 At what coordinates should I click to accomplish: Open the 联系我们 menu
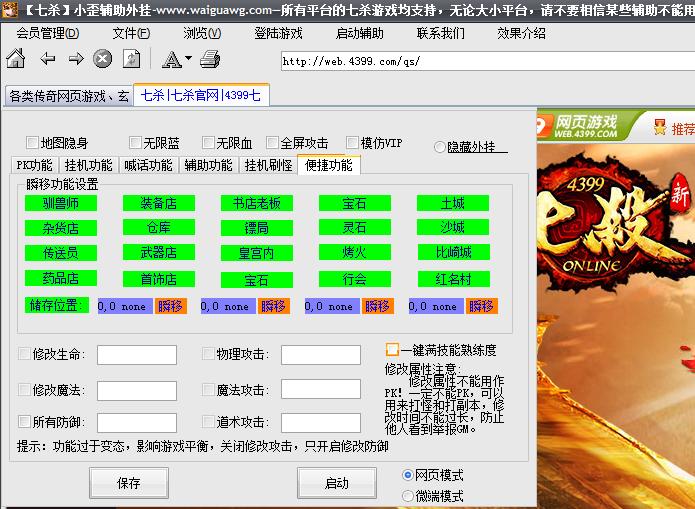click(441, 33)
